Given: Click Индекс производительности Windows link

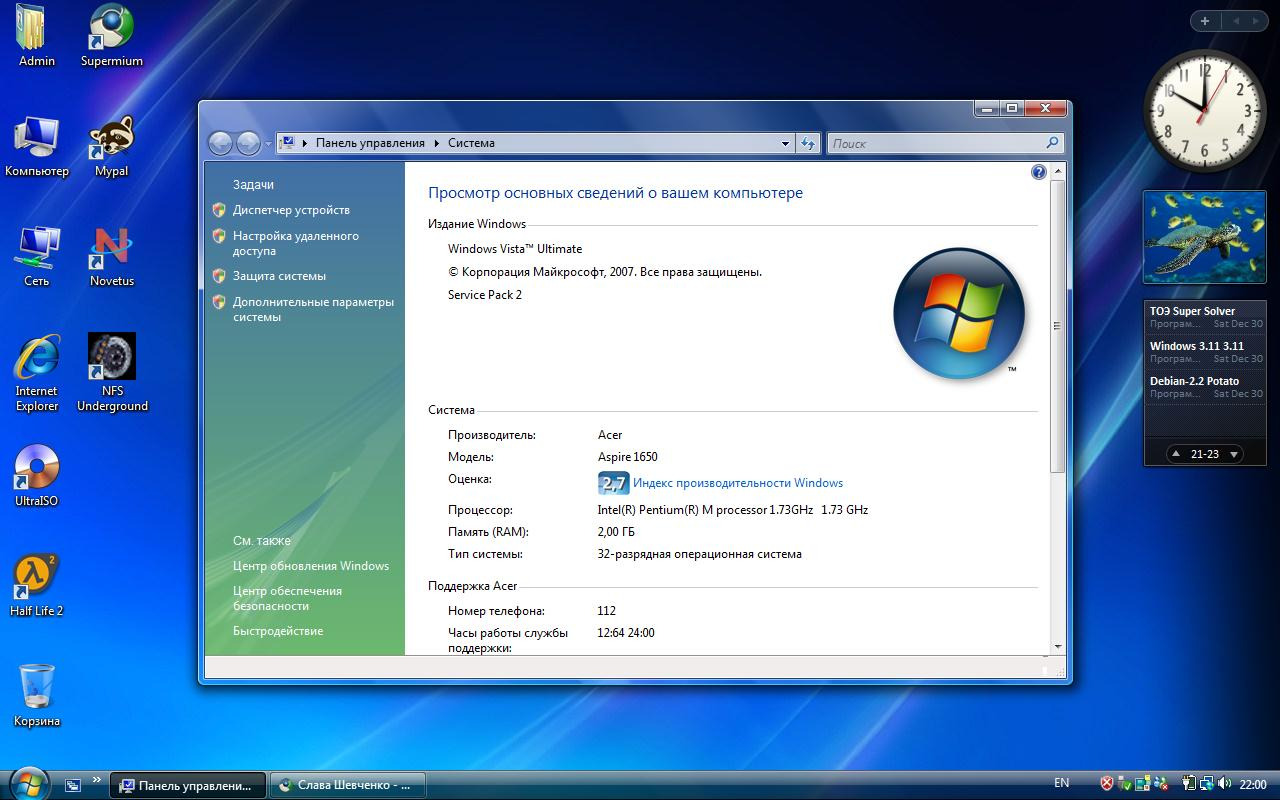Looking at the screenshot, I should click(737, 483).
